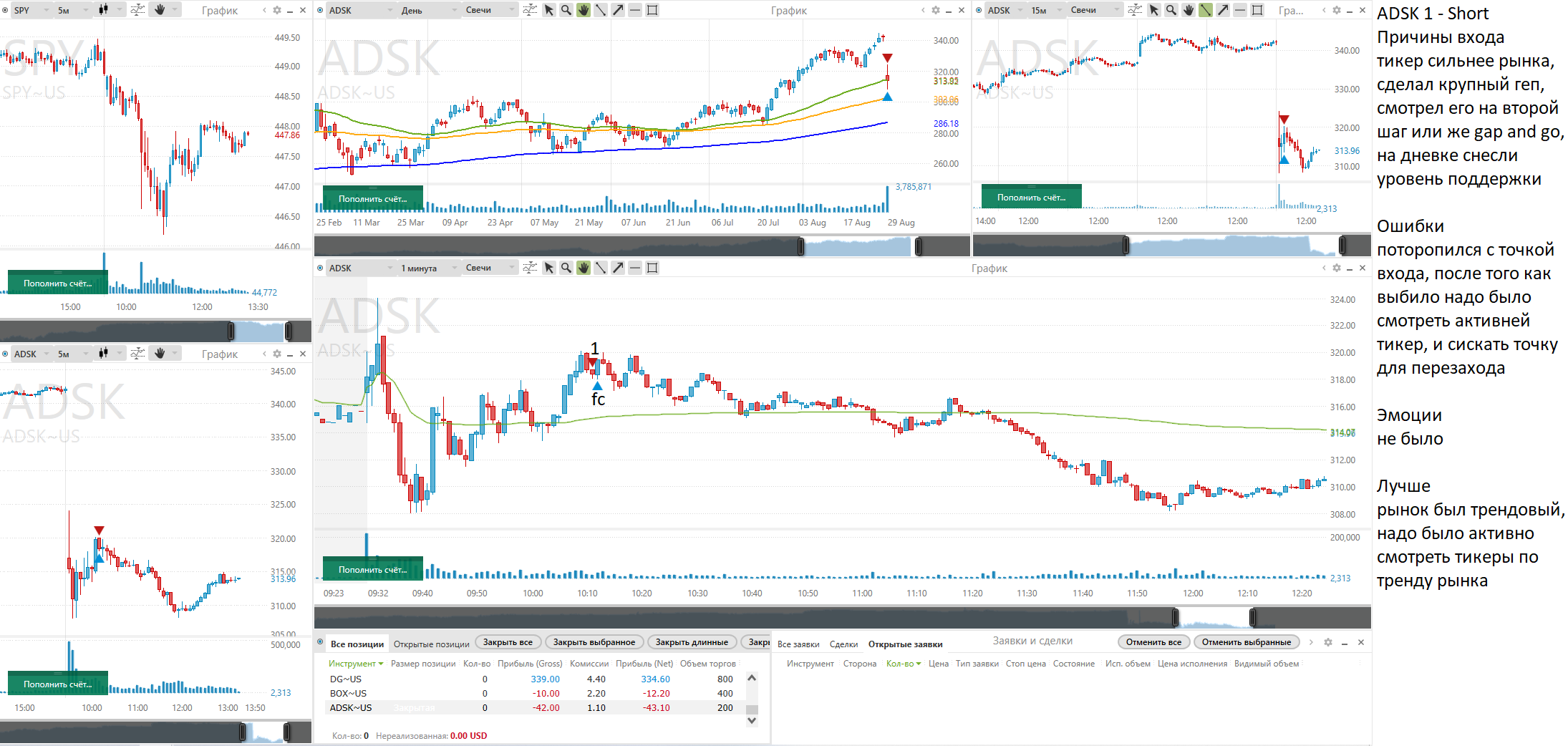1568x746 pixels.
Task: Open ticker dropdown in ADSK daily chart
Action: pos(361,10)
